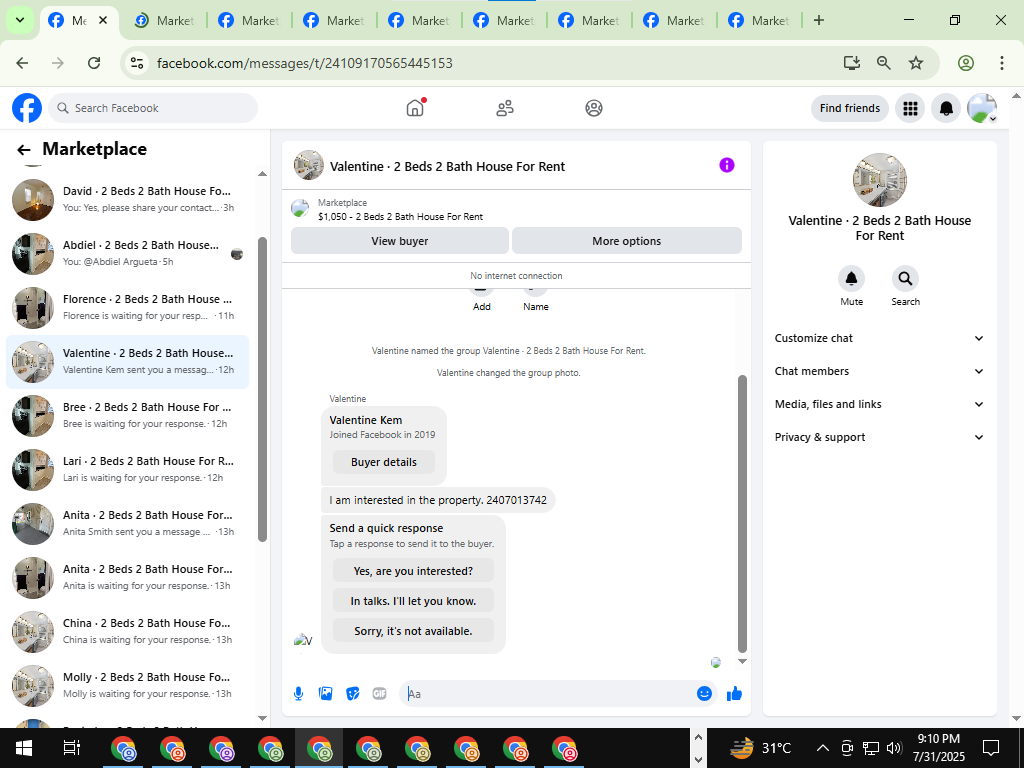The image size is (1024, 768).
Task: Open Chrome profile icon
Action: click(x=966, y=63)
